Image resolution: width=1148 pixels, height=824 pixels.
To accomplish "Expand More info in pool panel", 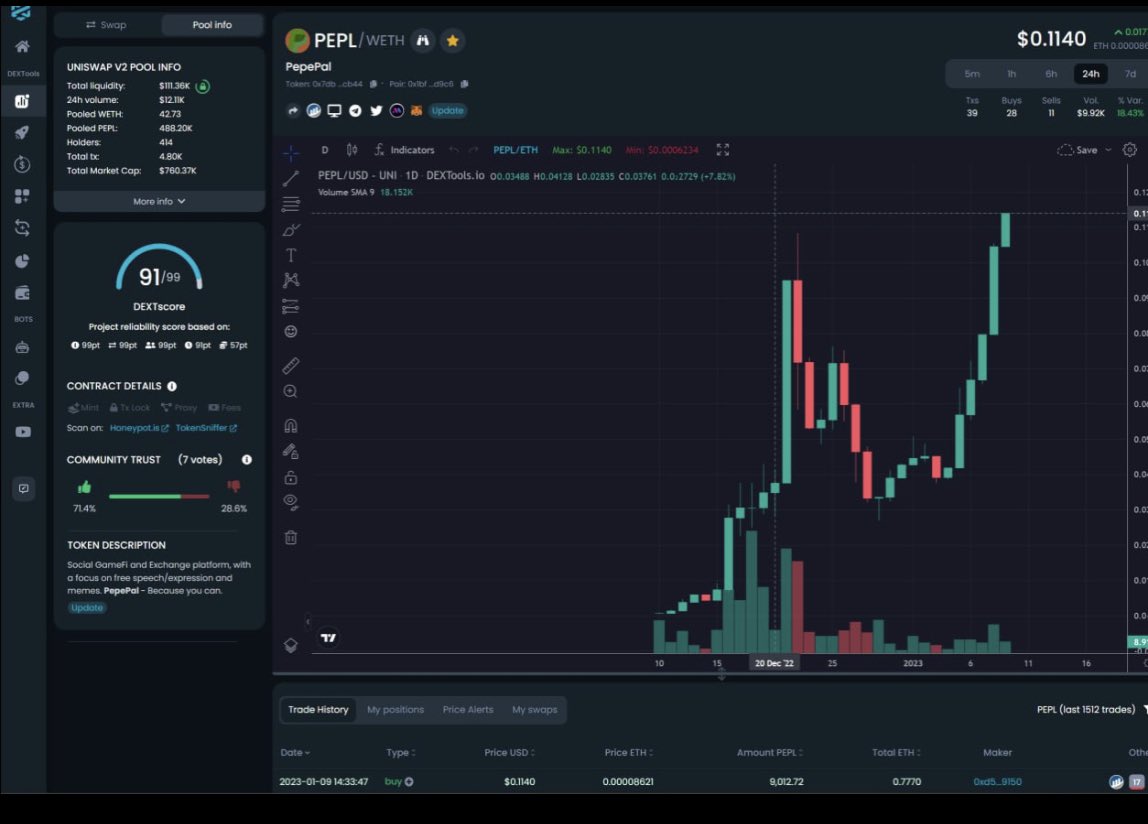I will click(159, 201).
